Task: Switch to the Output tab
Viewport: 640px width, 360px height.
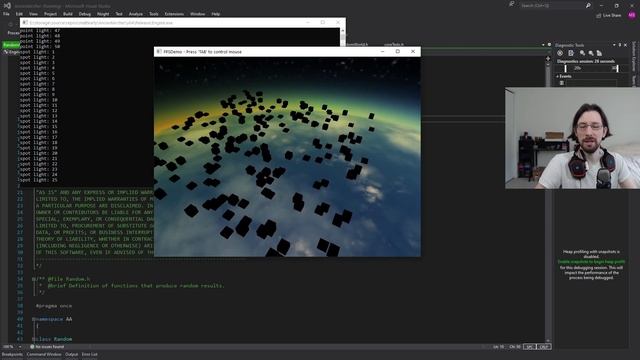Action: (x=71, y=354)
